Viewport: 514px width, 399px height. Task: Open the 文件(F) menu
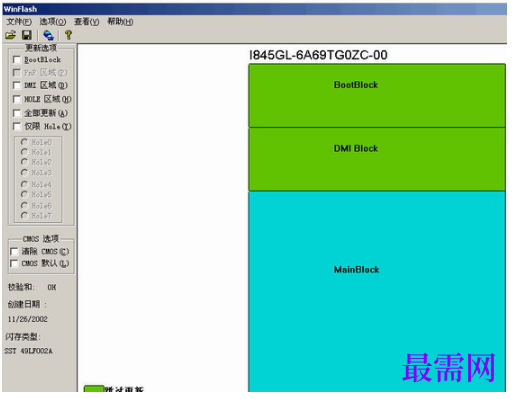pyautogui.click(x=19, y=22)
